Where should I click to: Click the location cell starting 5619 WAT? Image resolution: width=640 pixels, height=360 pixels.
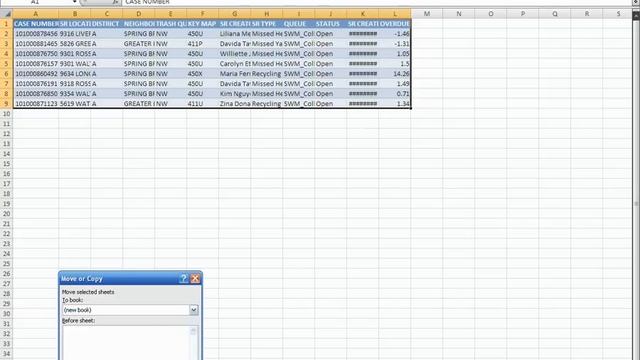pos(75,104)
